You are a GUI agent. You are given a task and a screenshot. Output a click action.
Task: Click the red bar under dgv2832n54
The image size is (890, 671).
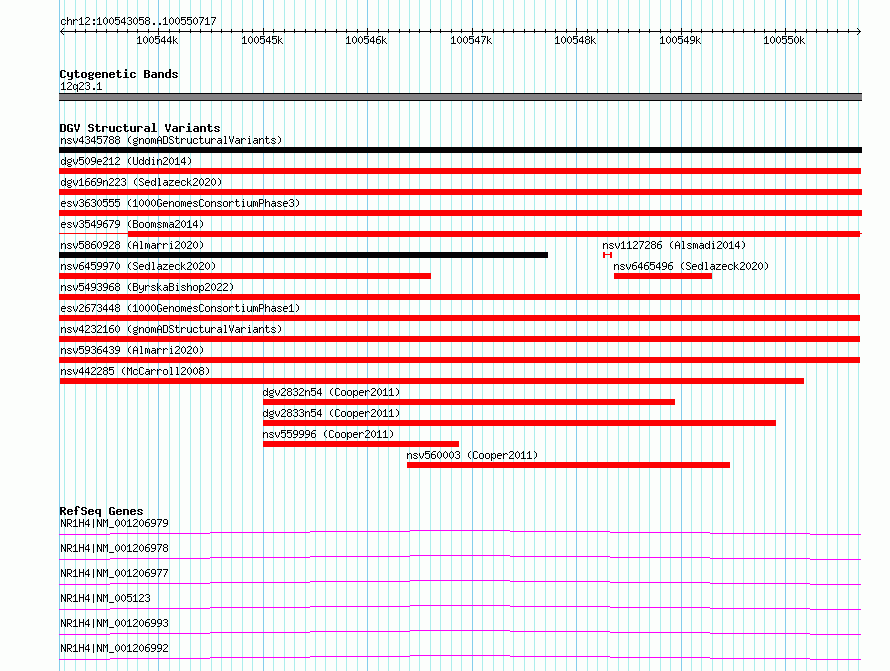(469, 402)
